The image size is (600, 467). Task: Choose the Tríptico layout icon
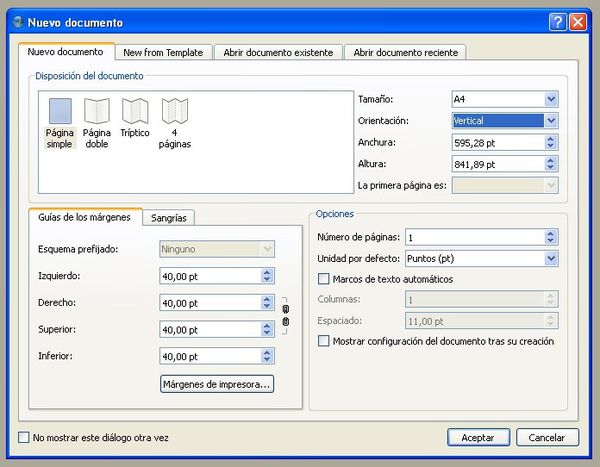[x=135, y=111]
